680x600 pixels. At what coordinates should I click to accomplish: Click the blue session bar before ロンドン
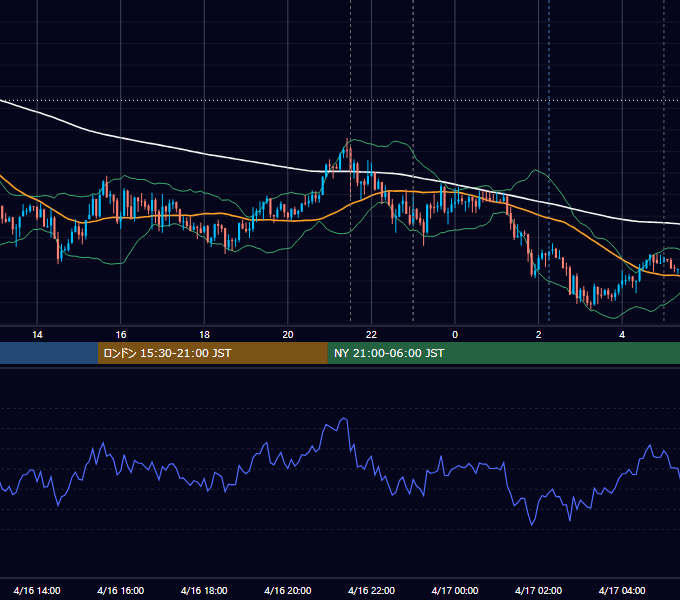[49, 353]
